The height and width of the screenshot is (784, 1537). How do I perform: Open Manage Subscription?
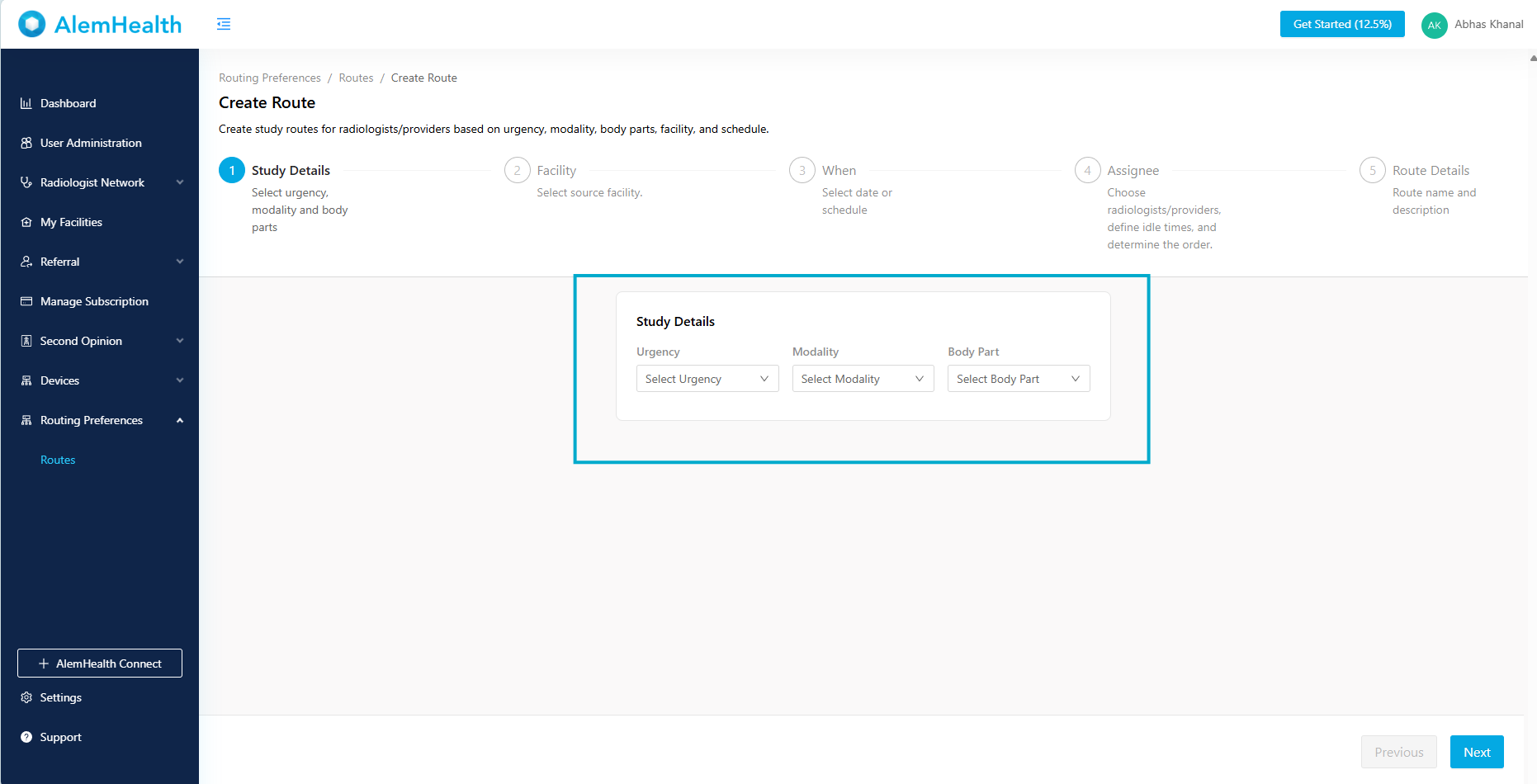(99, 301)
